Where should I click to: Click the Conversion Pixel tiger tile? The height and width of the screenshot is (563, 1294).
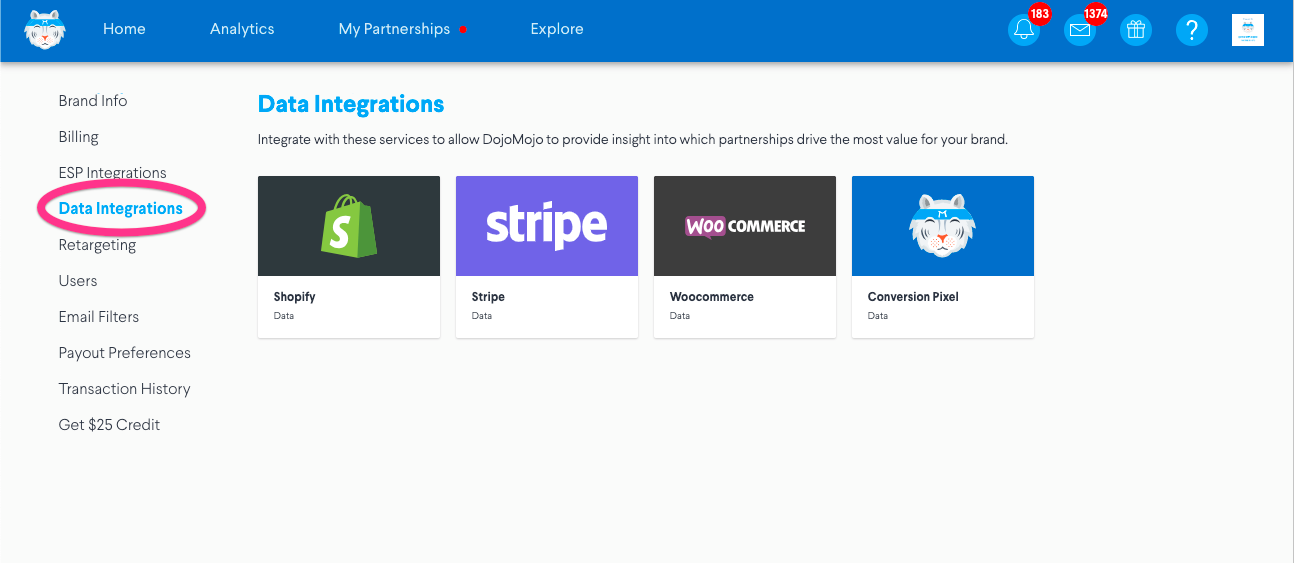tap(943, 226)
